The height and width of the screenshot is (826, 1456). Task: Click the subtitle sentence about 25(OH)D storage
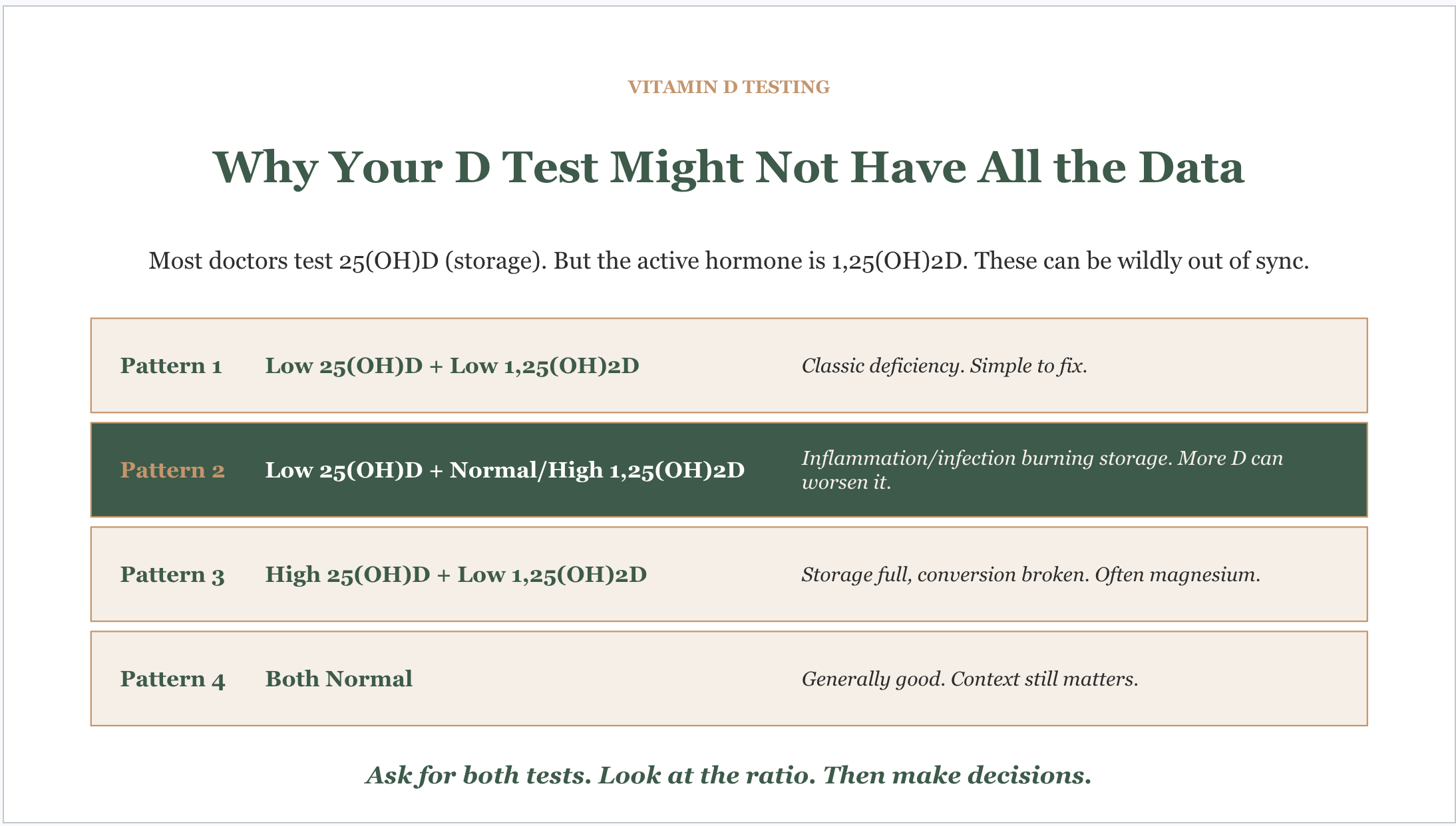pos(729,261)
